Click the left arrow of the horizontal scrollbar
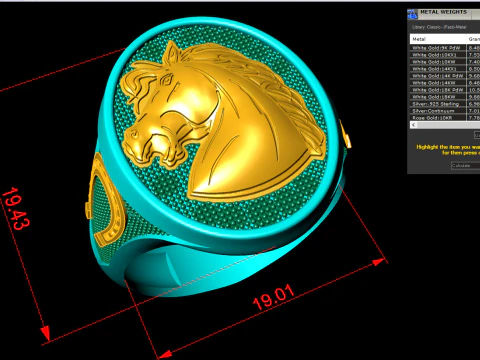This screenshot has width=480, height=360. pos(413,125)
